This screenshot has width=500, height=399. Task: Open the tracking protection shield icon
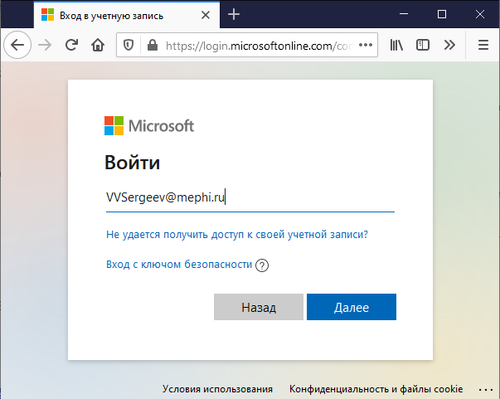[128, 45]
